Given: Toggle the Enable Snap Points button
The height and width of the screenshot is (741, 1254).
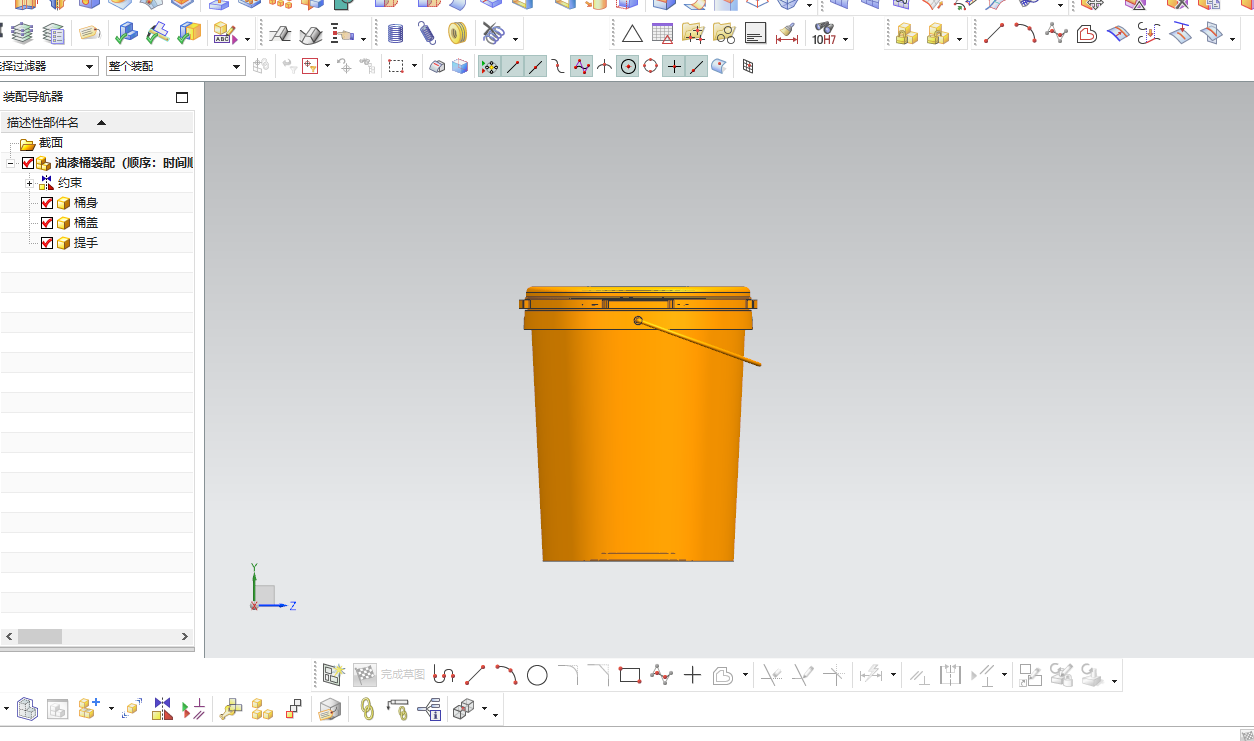Looking at the screenshot, I should (490, 67).
